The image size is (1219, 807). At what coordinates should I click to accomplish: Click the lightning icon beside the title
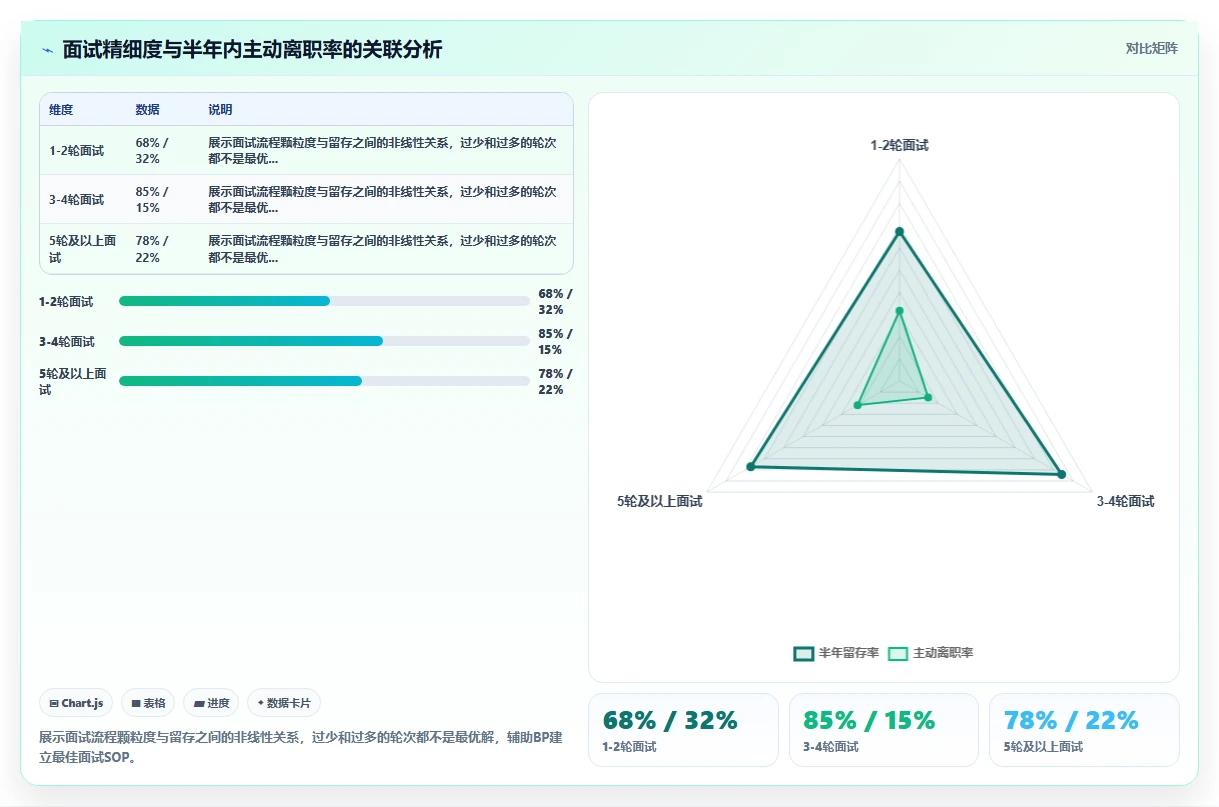[x=47, y=50]
